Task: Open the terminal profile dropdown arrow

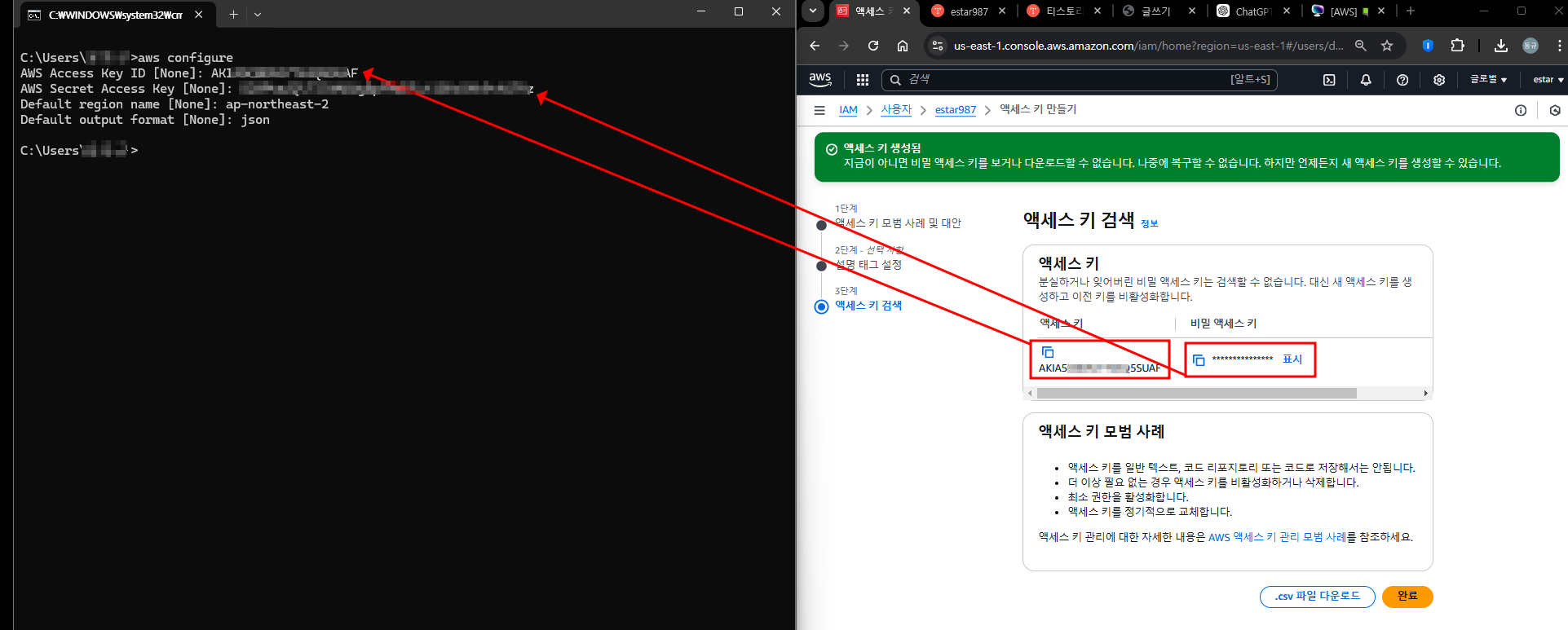Action: 258,14
